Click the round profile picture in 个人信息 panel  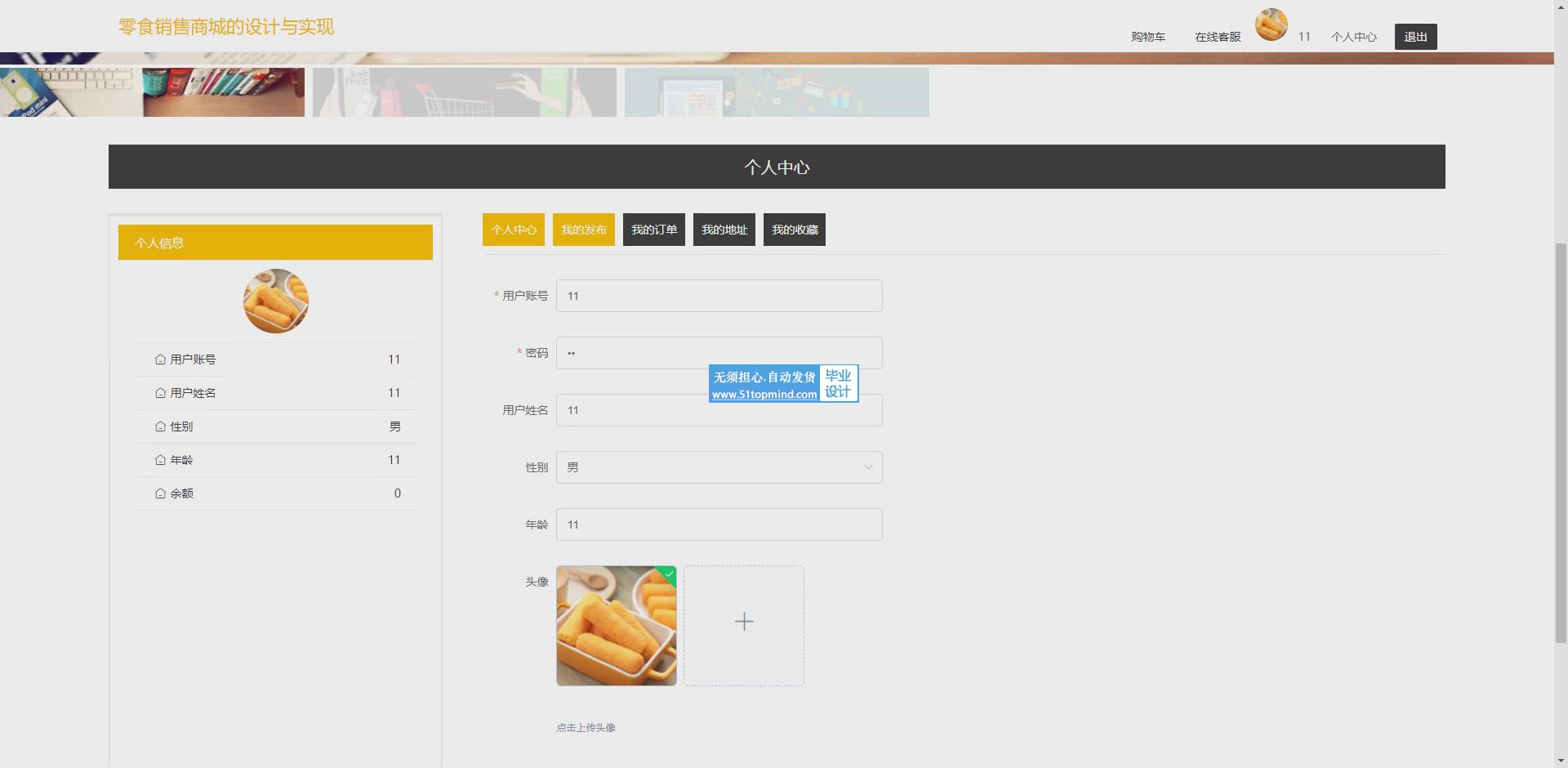pyautogui.click(x=276, y=301)
